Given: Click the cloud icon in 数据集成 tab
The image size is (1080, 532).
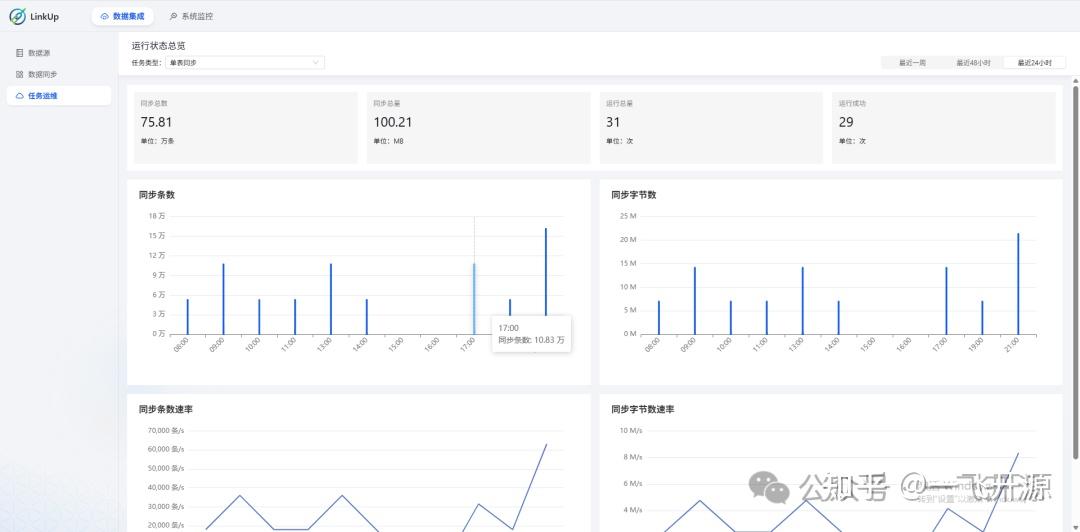Looking at the screenshot, I should click(104, 16).
